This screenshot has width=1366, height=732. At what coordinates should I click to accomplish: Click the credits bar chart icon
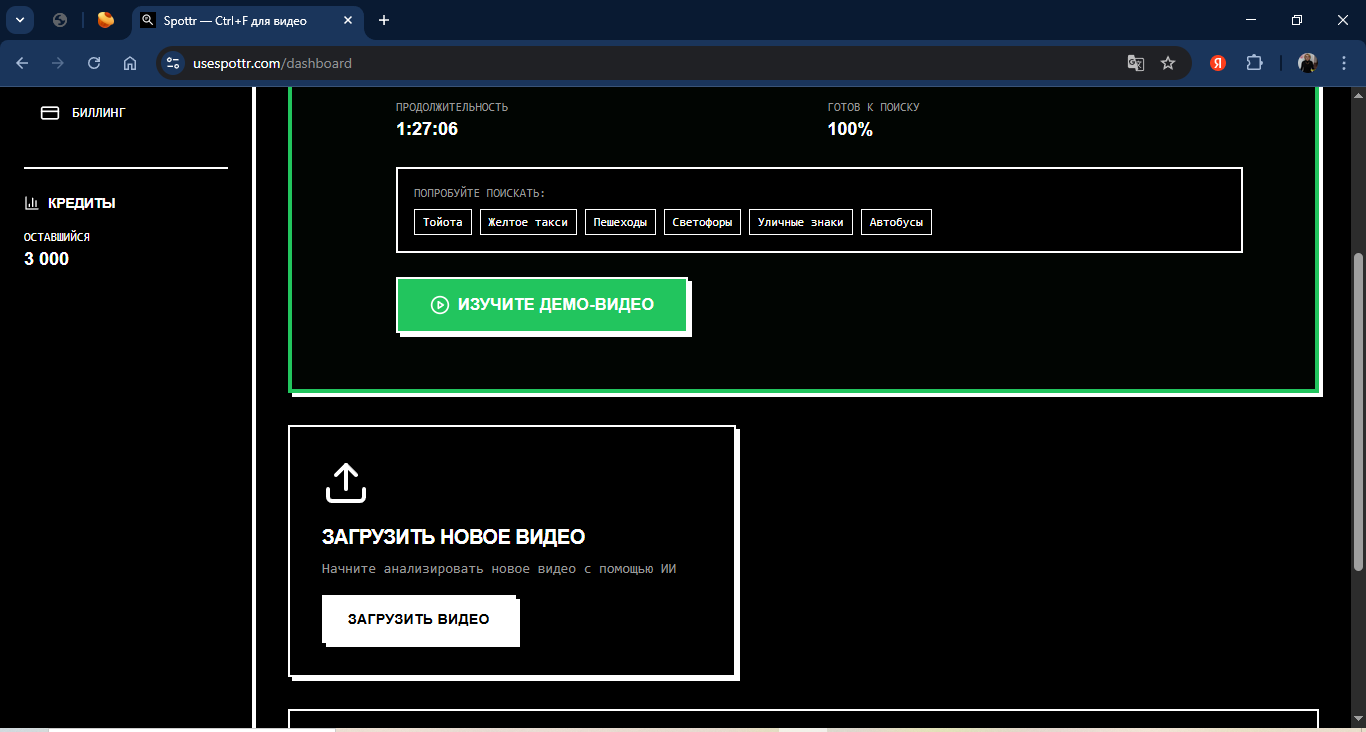[x=32, y=203]
